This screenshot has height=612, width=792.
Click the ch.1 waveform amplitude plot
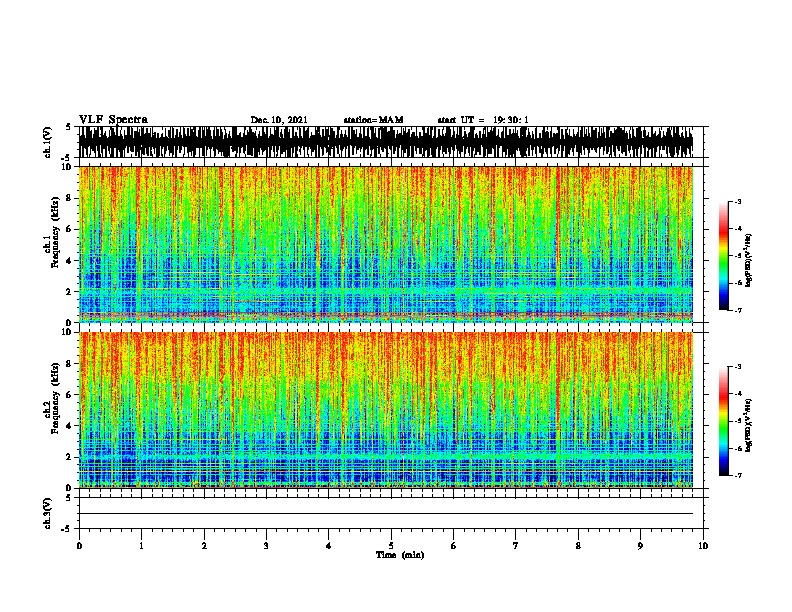tap(386, 142)
